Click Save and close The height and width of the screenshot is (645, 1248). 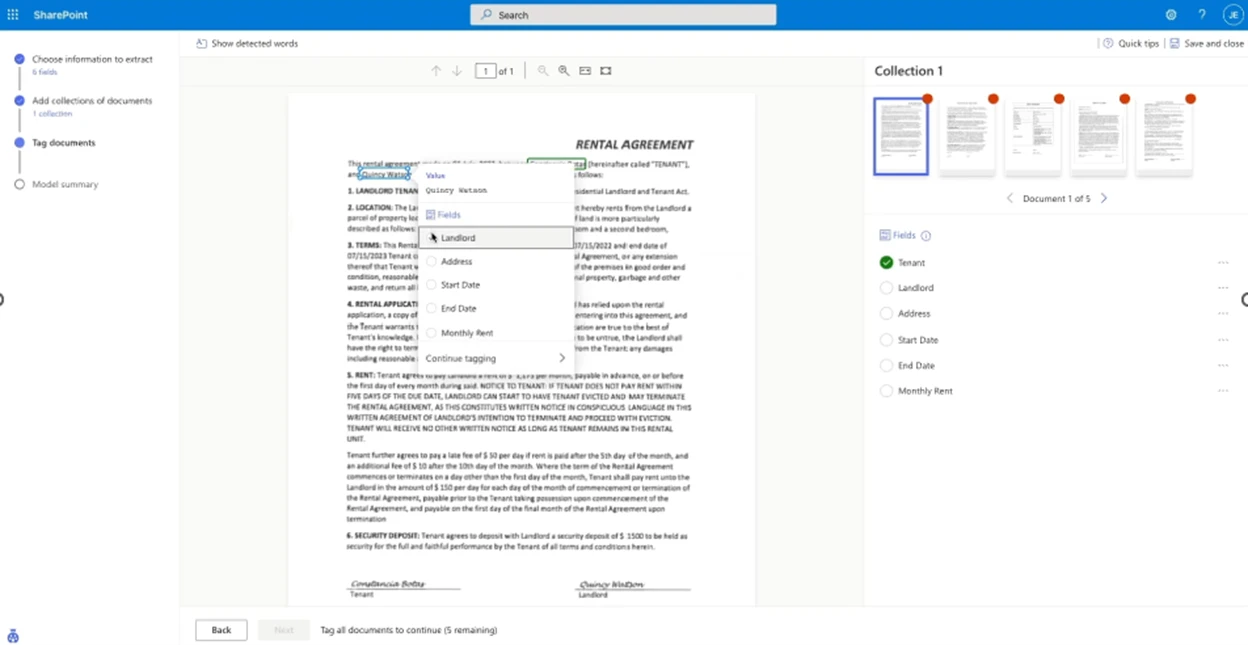(1207, 43)
